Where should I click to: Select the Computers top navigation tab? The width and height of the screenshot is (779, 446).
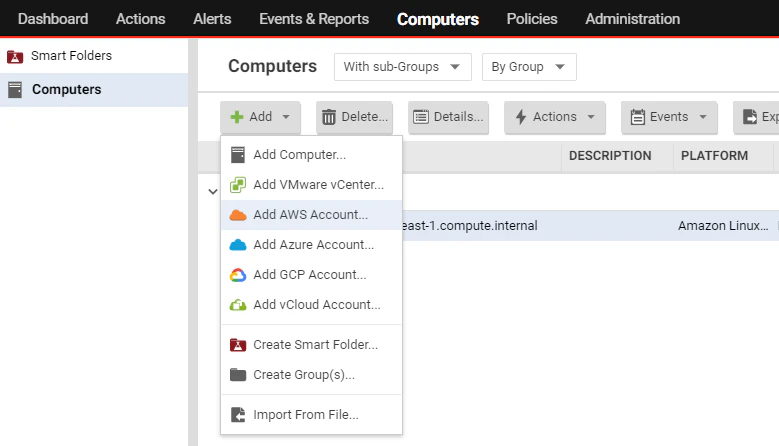pyautogui.click(x=438, y=19)
